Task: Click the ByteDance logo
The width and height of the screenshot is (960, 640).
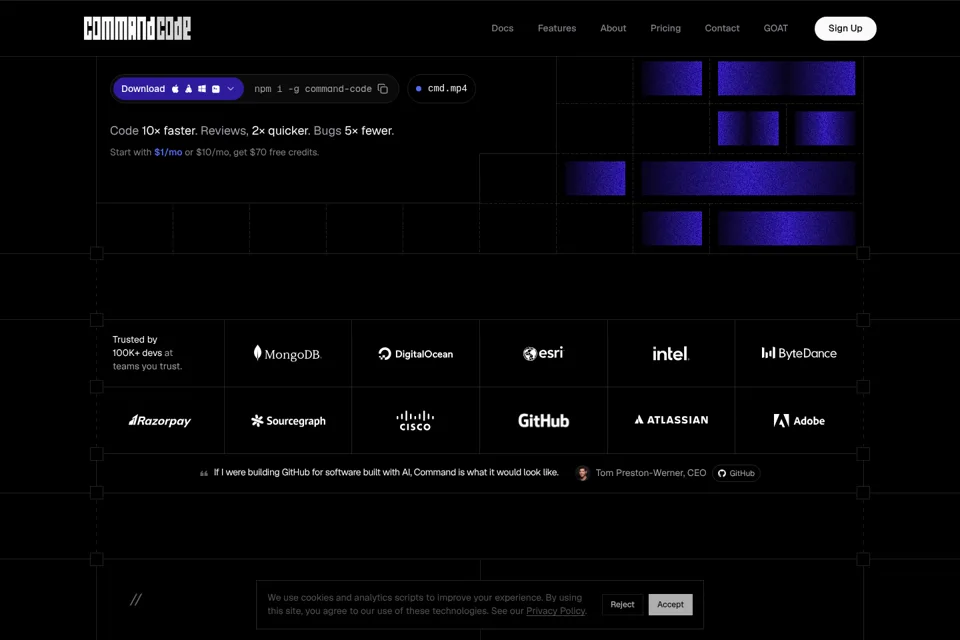Action: coord(799,353)
